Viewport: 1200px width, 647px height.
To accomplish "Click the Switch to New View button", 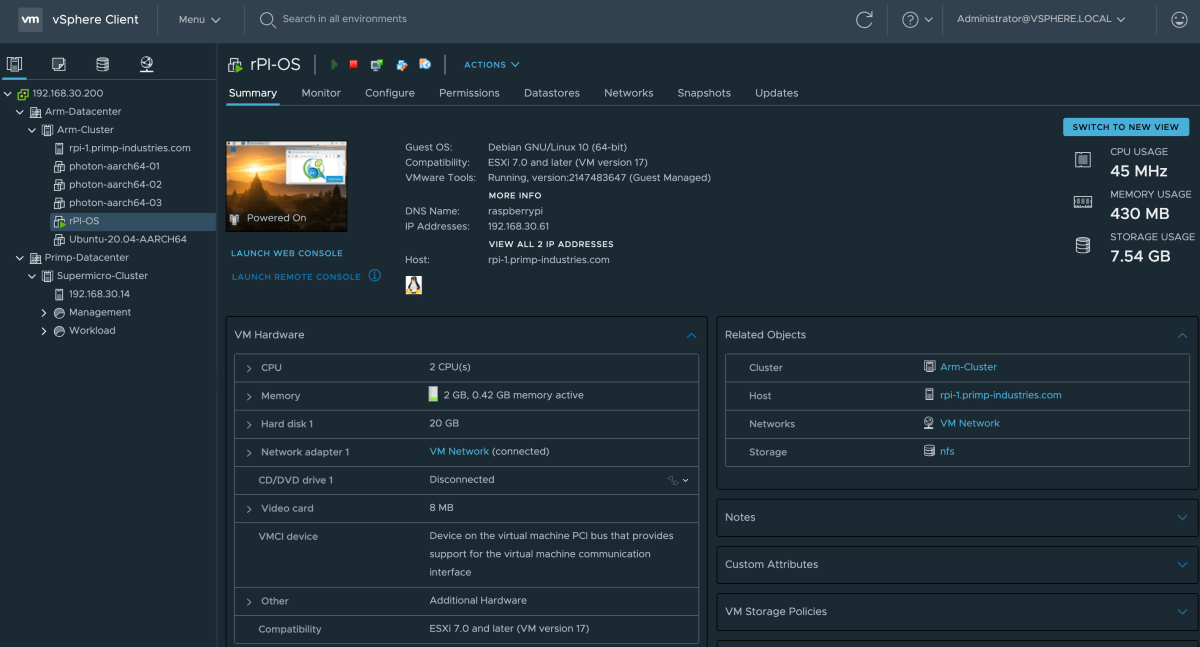I will tap(1125, 127).
